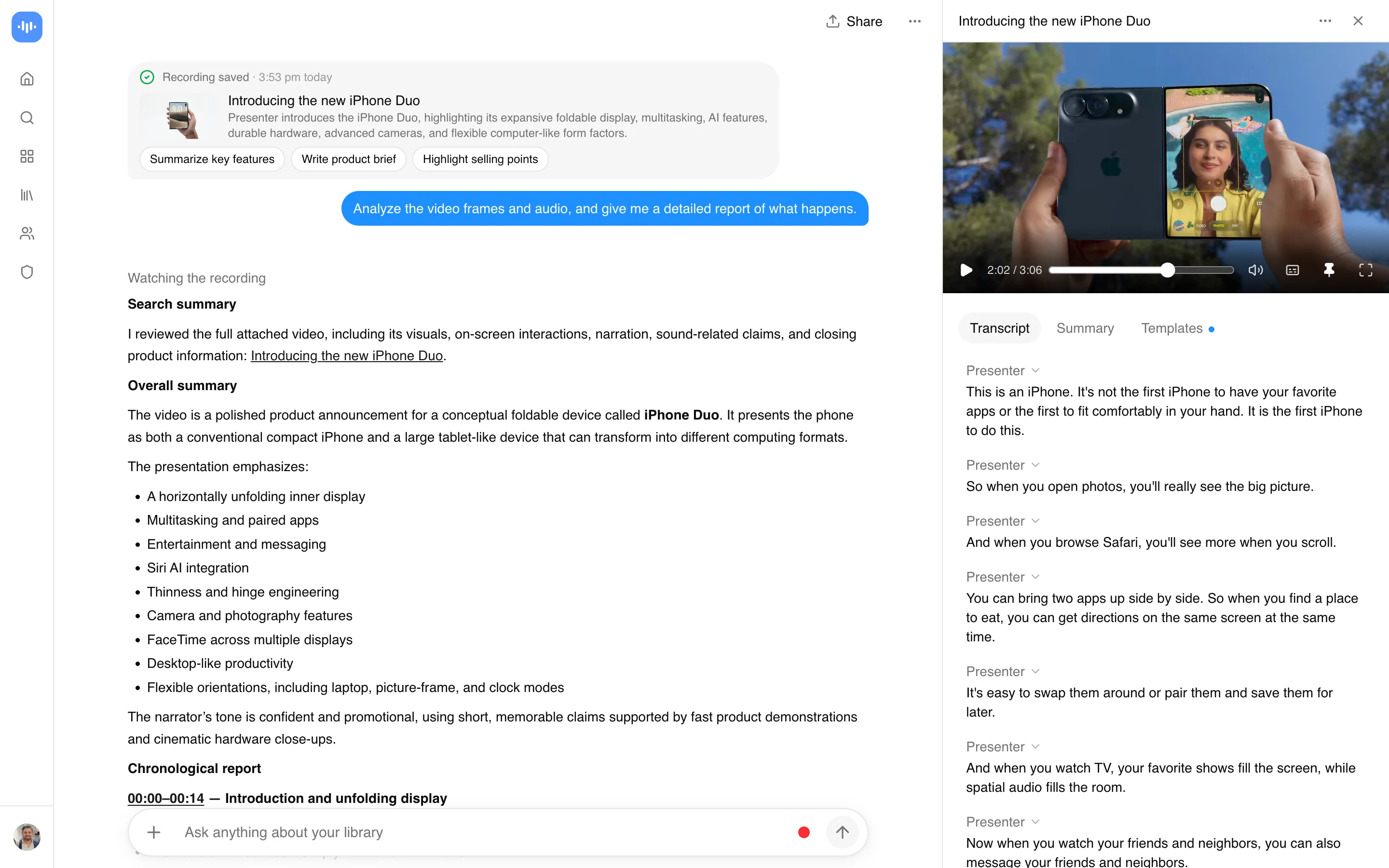Click the user message bubble 'Analyze the video frames'
The image size is (1389, 868).
pos(604,208)
